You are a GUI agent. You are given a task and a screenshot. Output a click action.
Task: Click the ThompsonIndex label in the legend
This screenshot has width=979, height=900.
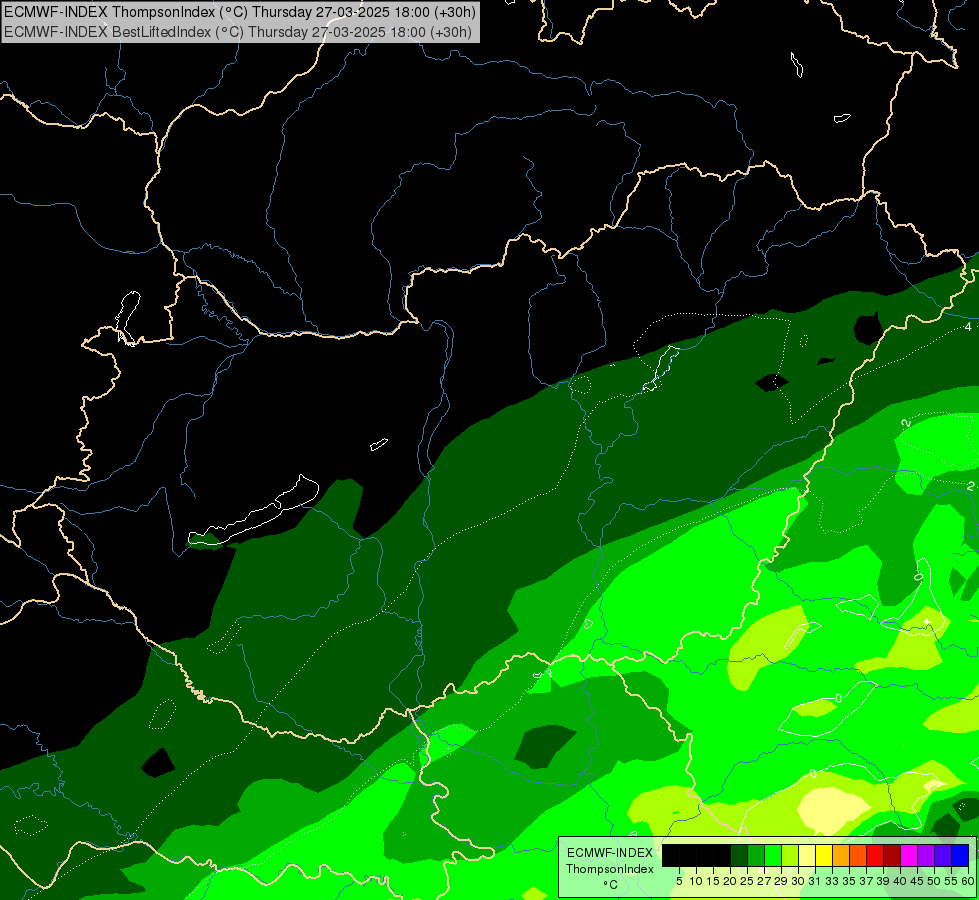point(610,869)
